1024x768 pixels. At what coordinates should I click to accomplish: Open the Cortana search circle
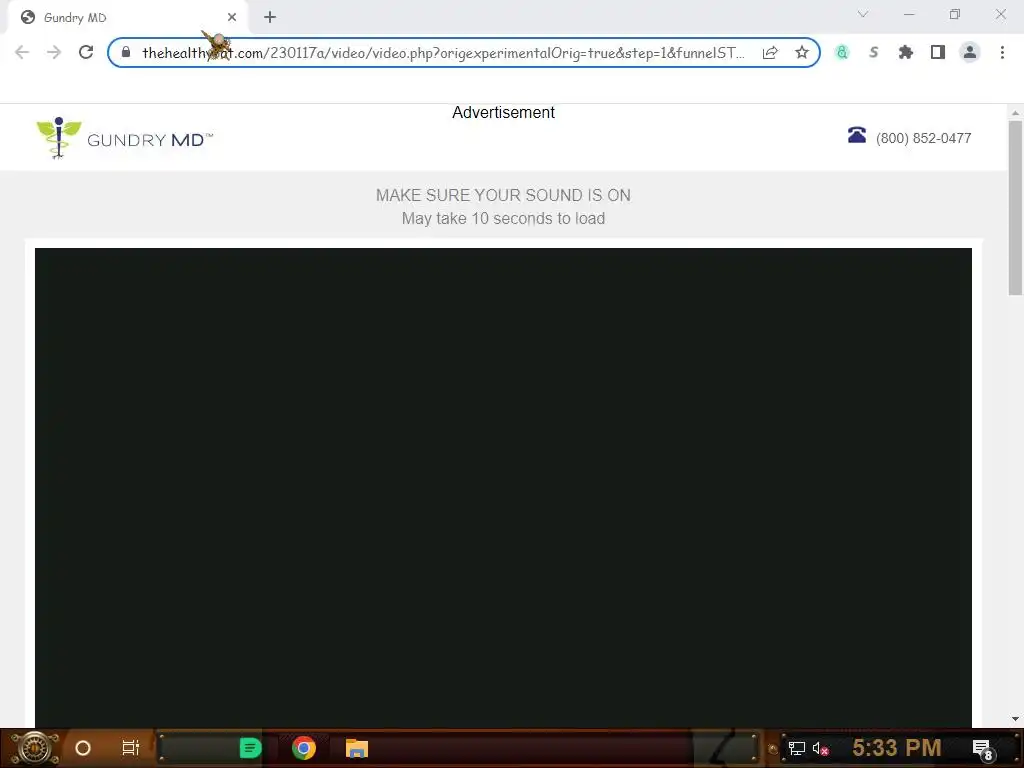point(83,748)
